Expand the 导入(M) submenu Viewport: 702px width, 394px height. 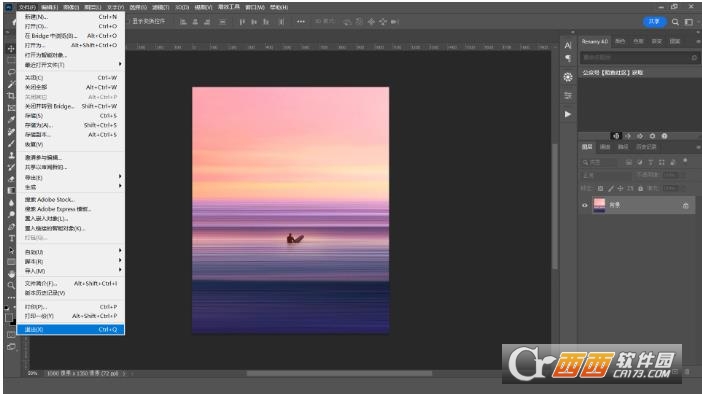(71, 270)
